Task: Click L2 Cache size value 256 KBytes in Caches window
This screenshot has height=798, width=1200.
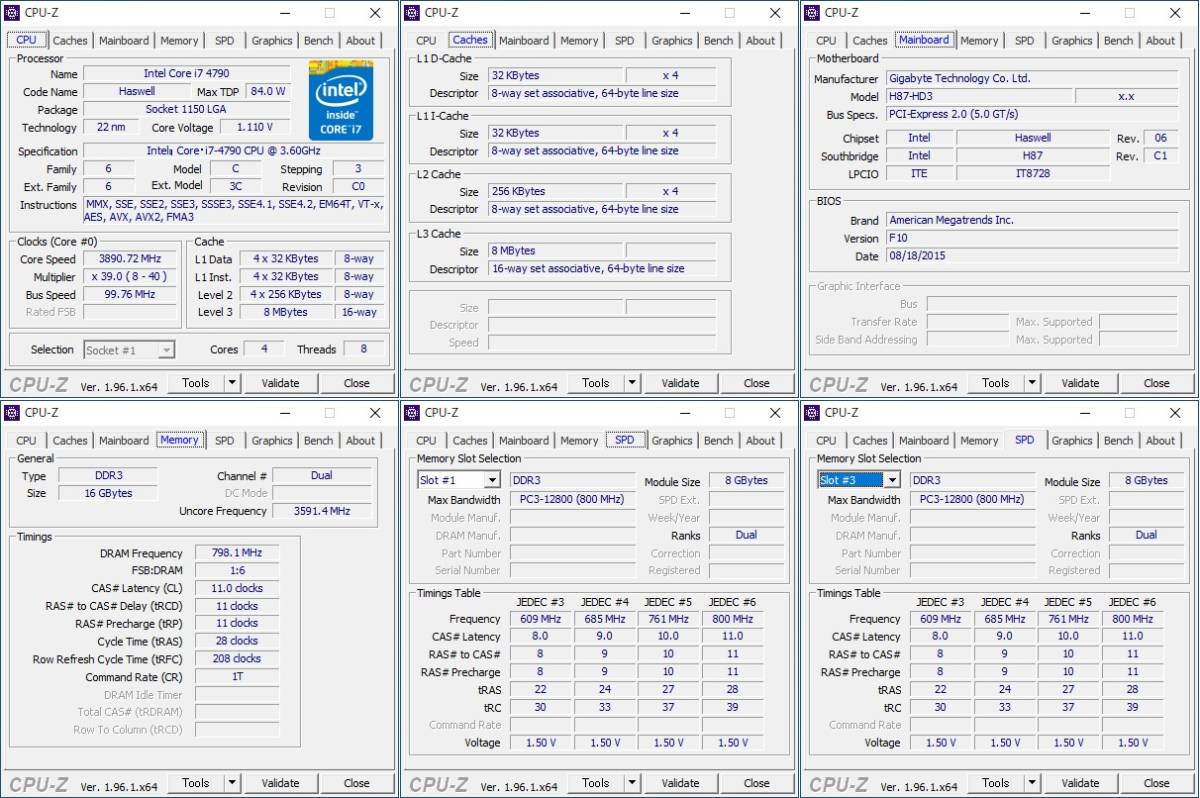Action: click(x=554, y=191)
